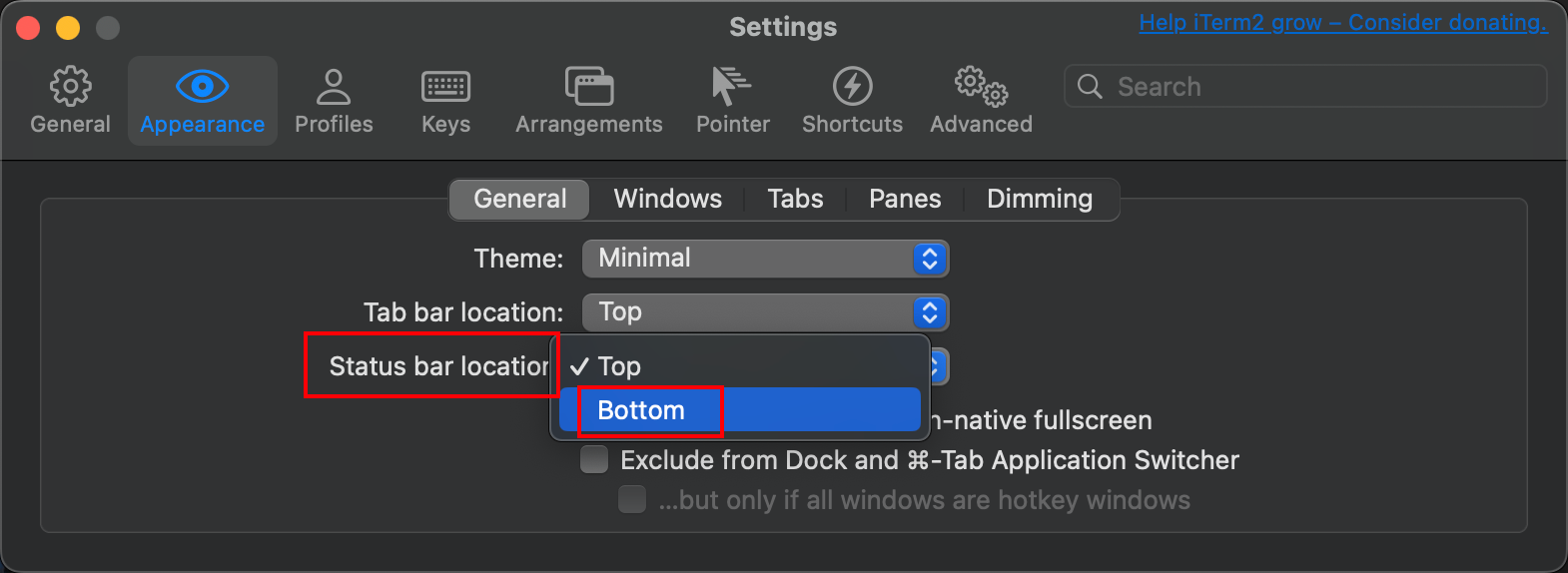Choose the checked Top menu option
Viewport: 1568px width, 573px height.
[x=619, y=366]
